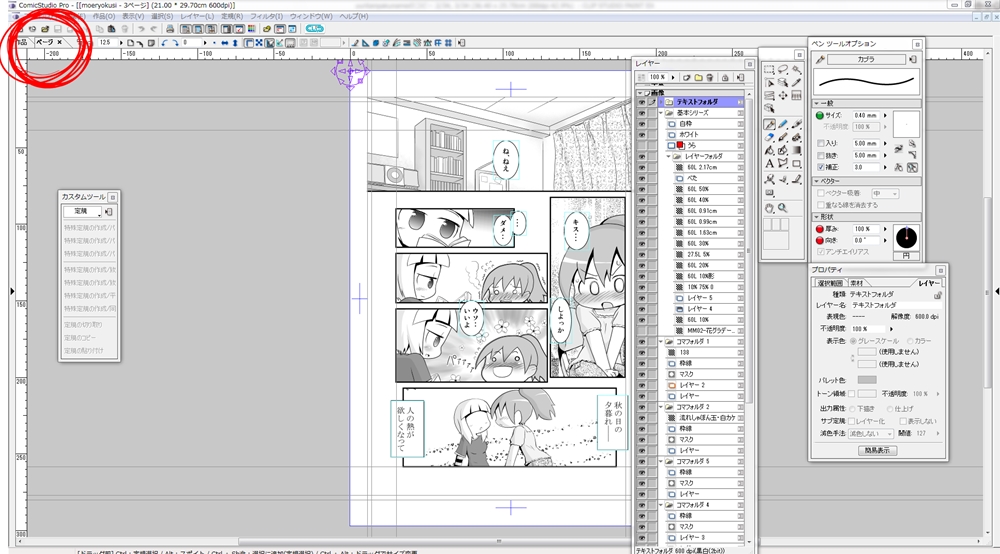Adjust the brush direction dial
The width and height of the screenshot is (1000, 554).
point(906,238)
